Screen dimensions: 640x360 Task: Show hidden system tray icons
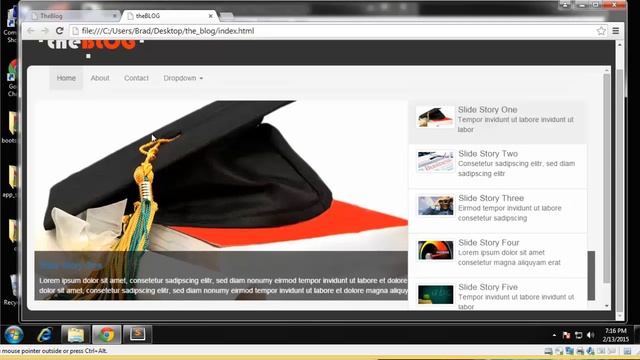click(x=554, y=335)
